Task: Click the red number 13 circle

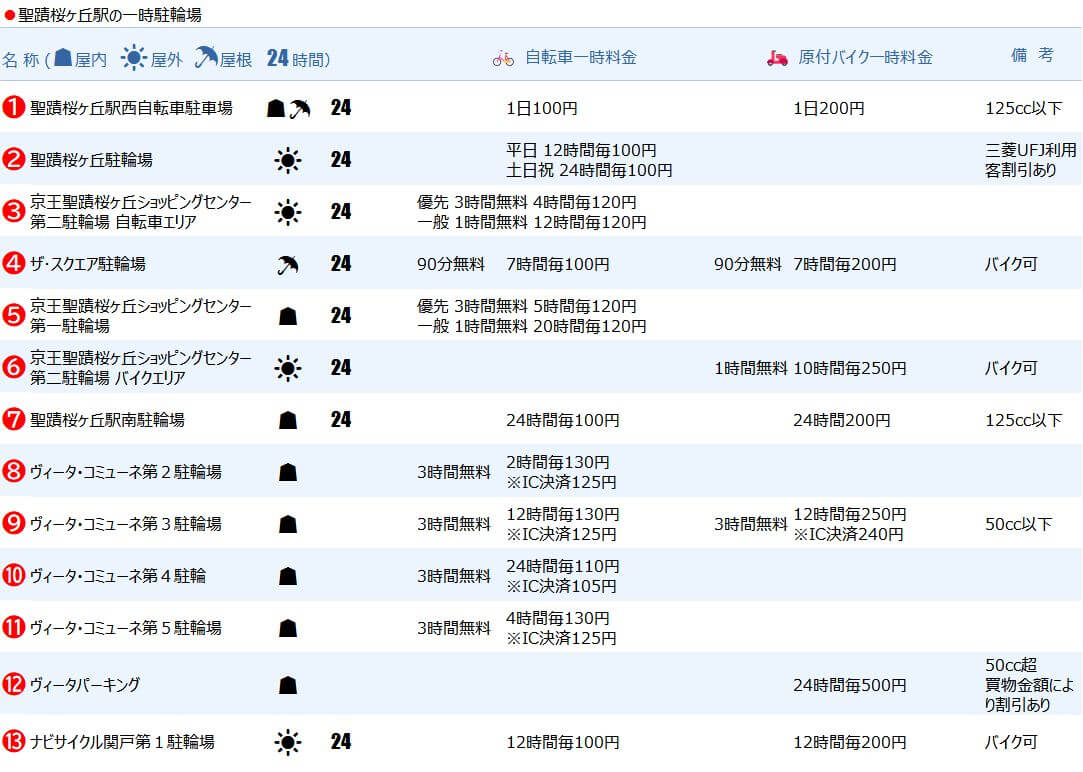Action: tap(14, 742)
